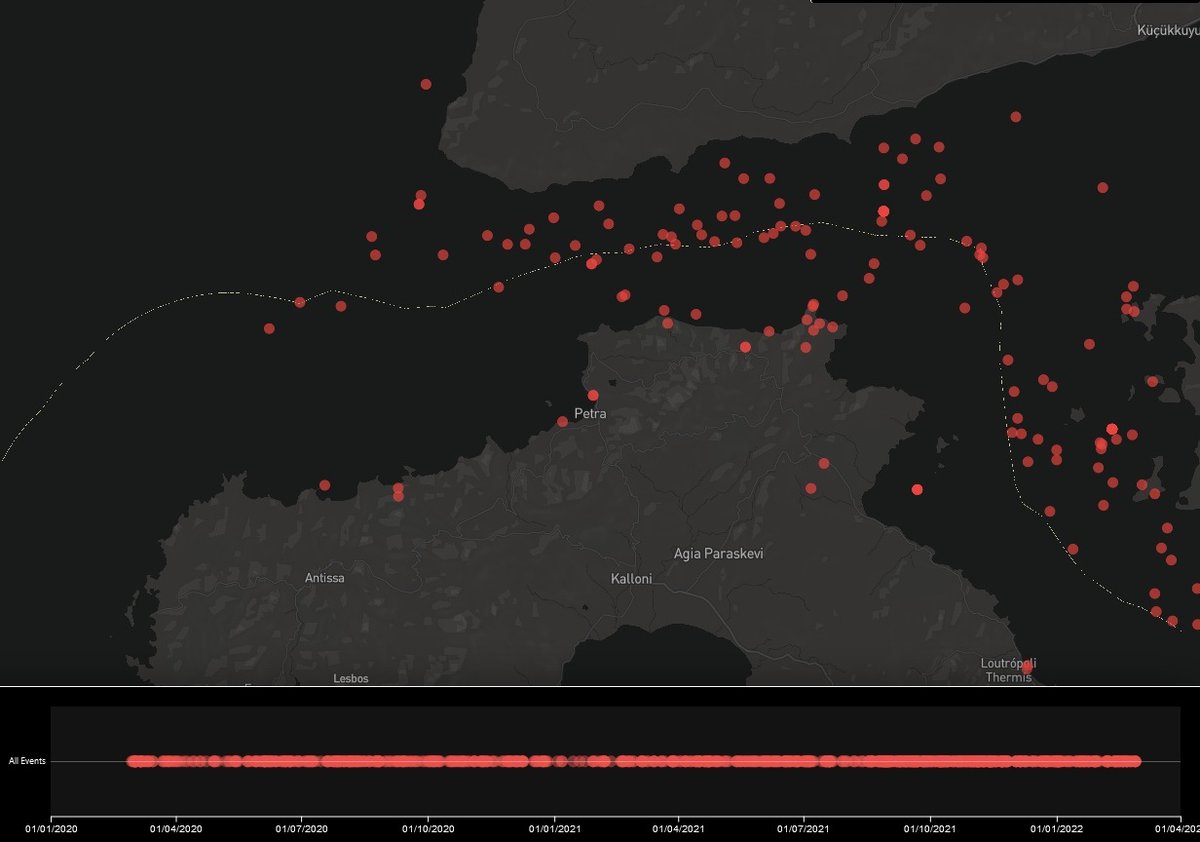Click the Lesbos island label
This screenshot has height=842, width=1200.
coord(350,679)
